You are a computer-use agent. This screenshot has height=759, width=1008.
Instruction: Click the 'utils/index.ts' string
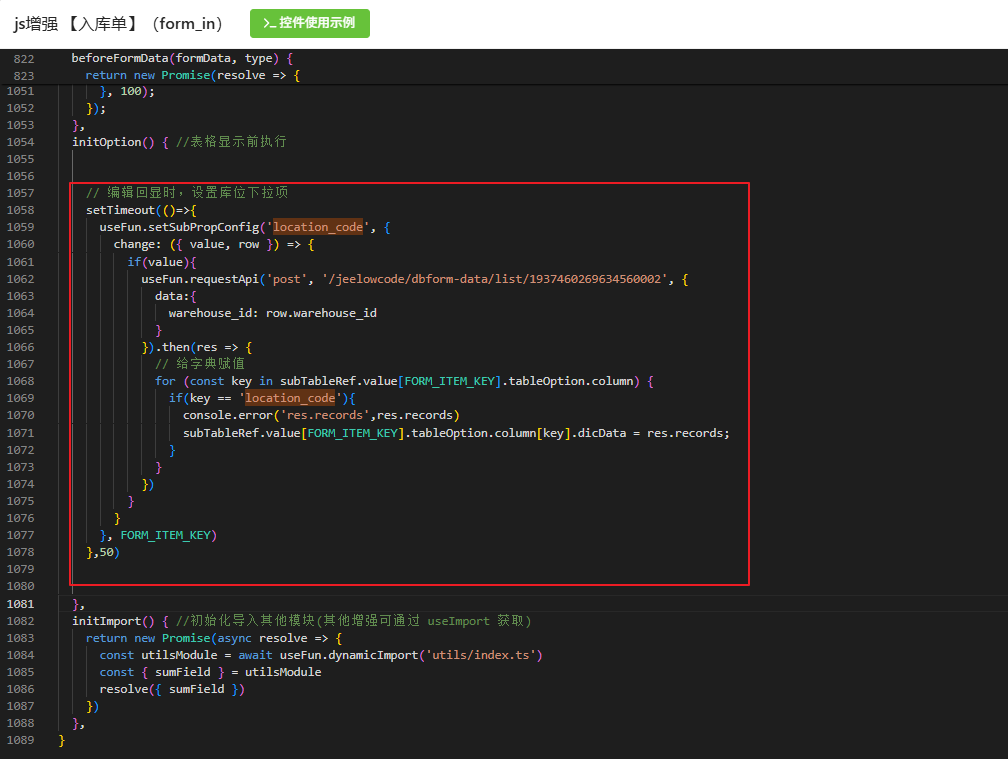click(480, 656)
